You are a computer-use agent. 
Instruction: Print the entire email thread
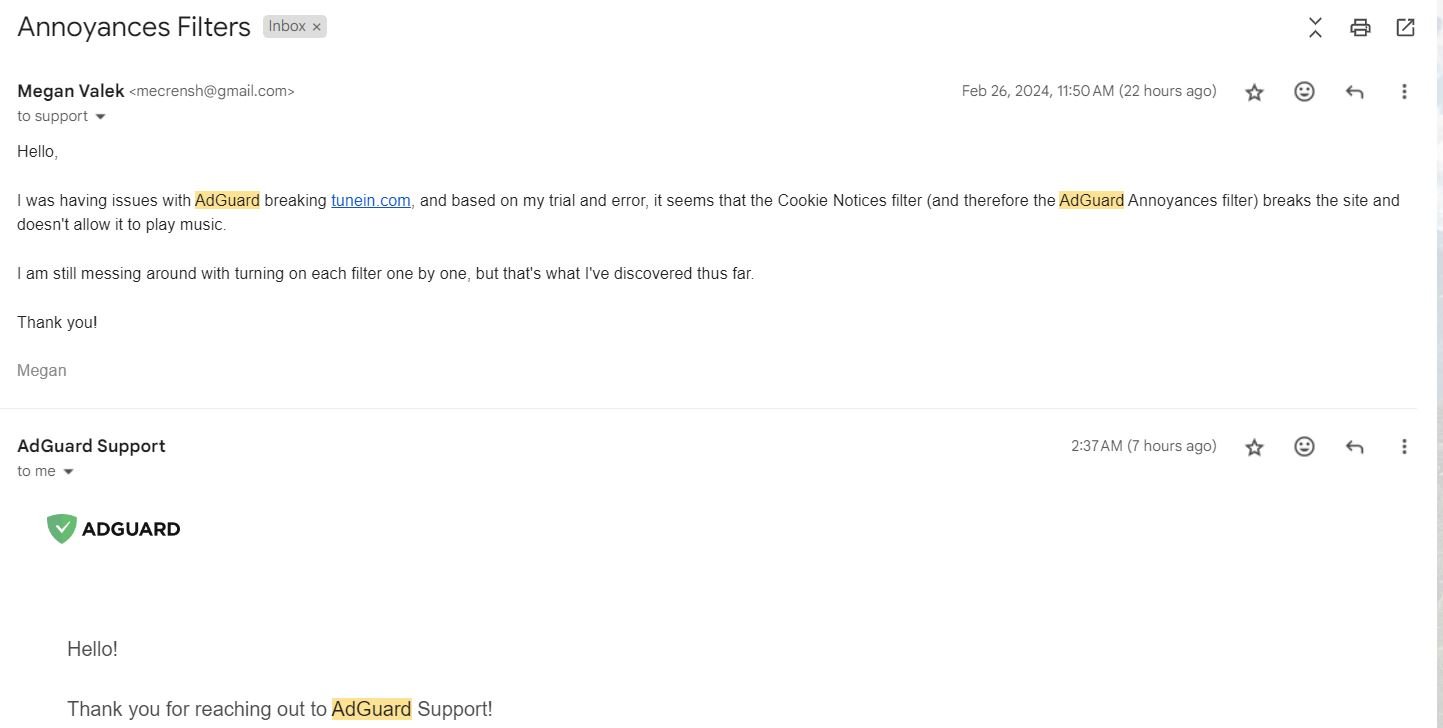pos(1360,28)
